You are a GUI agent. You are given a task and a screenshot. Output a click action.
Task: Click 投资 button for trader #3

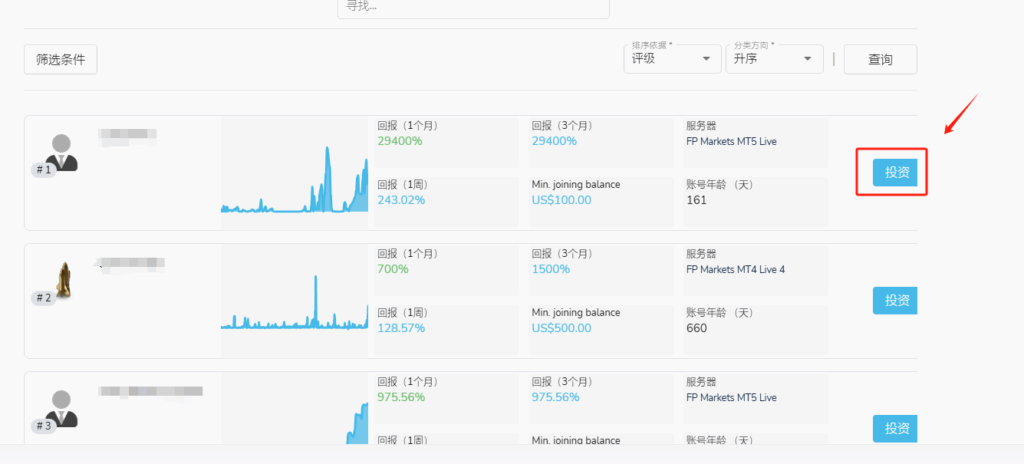point(895,428)
